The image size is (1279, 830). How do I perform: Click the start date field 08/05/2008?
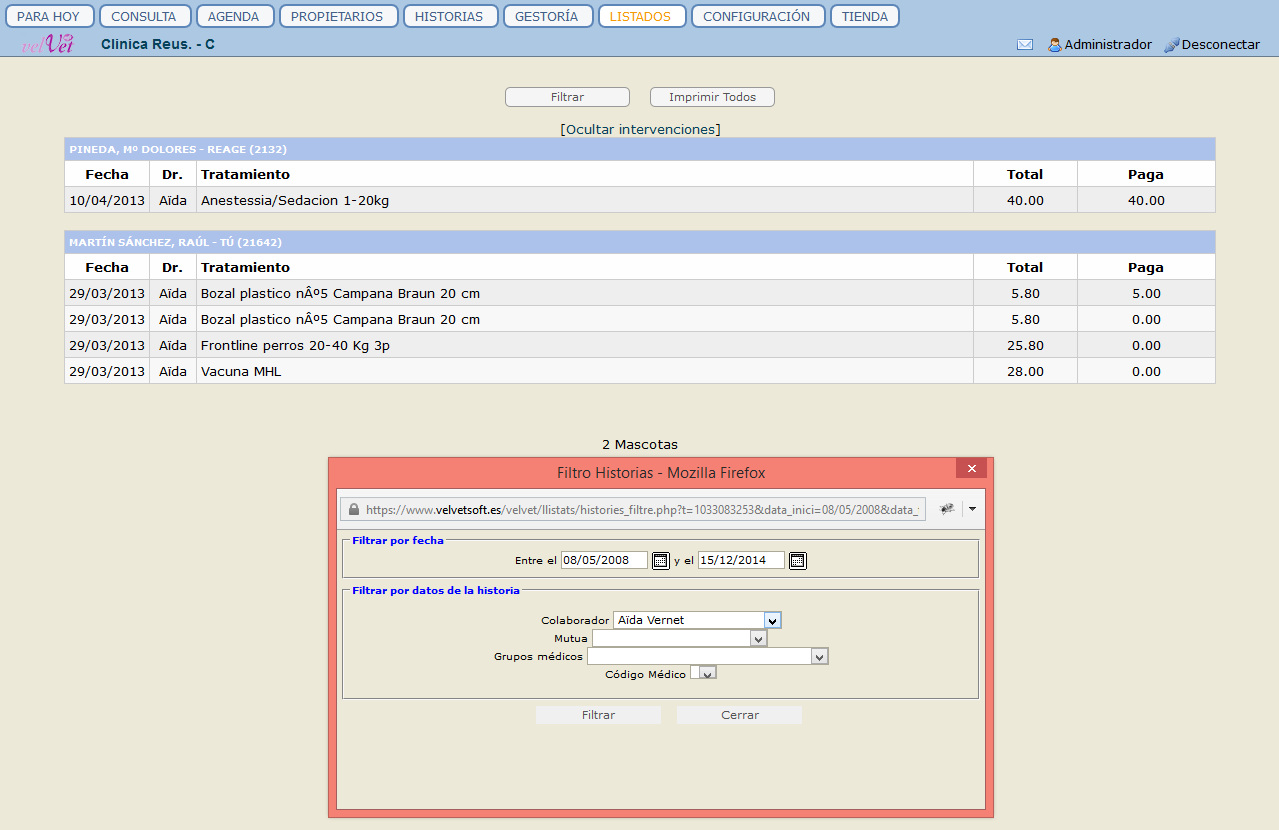[x=603, y=560]
